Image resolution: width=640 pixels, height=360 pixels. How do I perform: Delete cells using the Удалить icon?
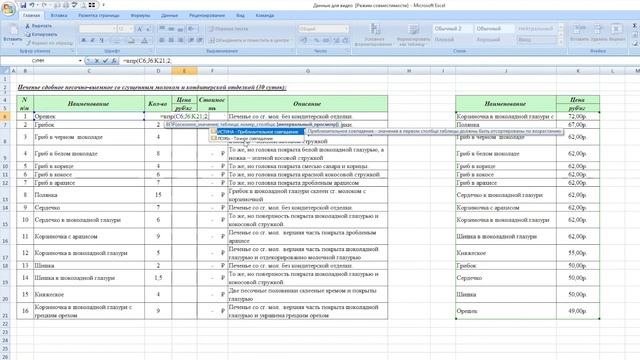click(x=598, y=33)
